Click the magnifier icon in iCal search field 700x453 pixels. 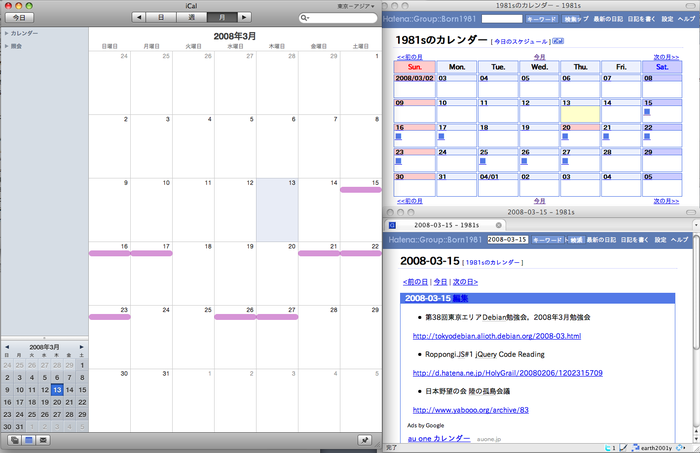click(x=304, y=18)
